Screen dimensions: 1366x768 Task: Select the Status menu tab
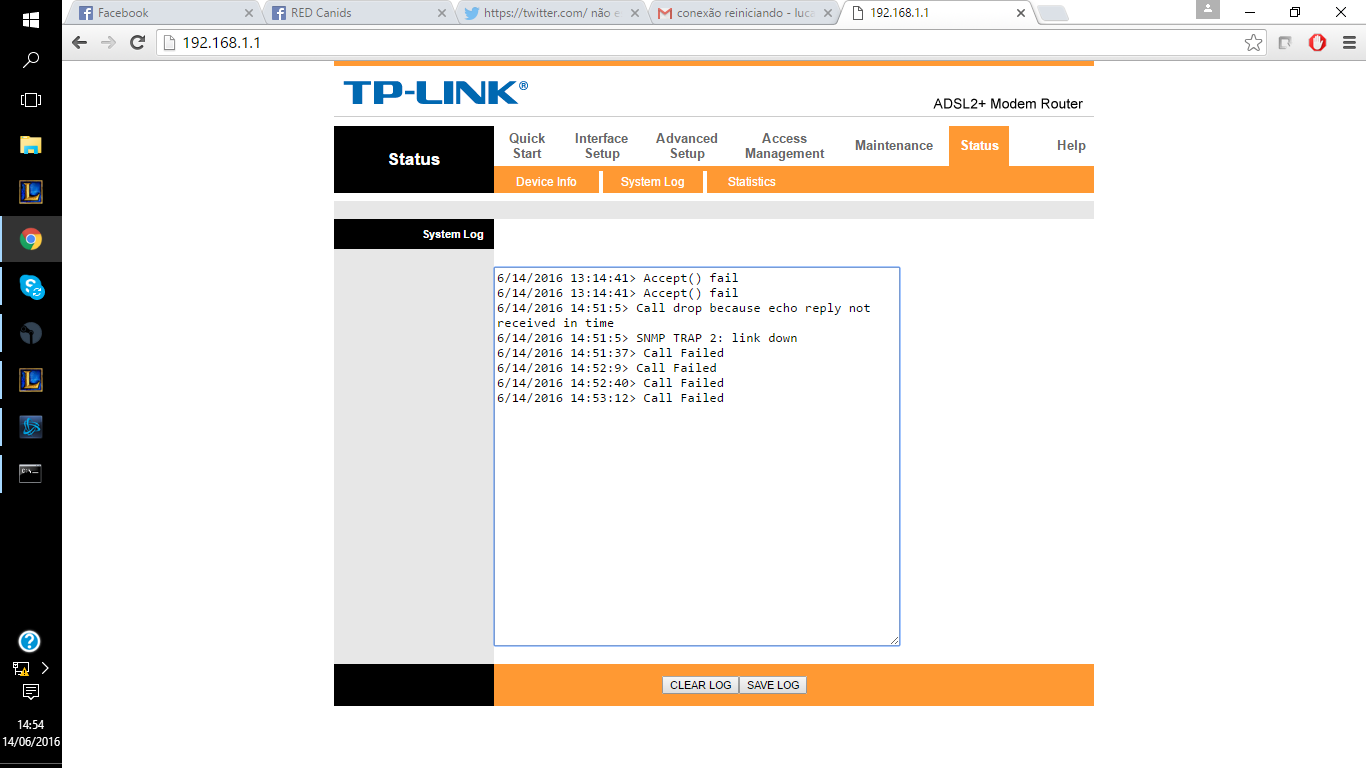979,146
